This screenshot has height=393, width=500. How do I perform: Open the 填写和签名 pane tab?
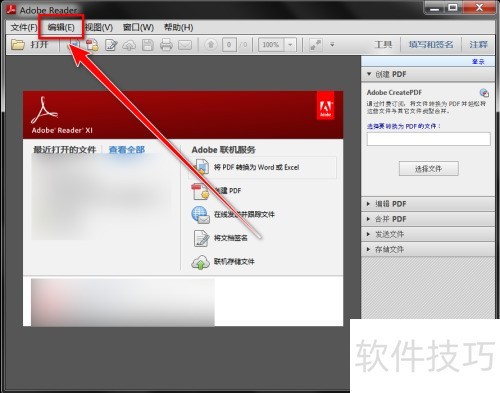[431, 44]
